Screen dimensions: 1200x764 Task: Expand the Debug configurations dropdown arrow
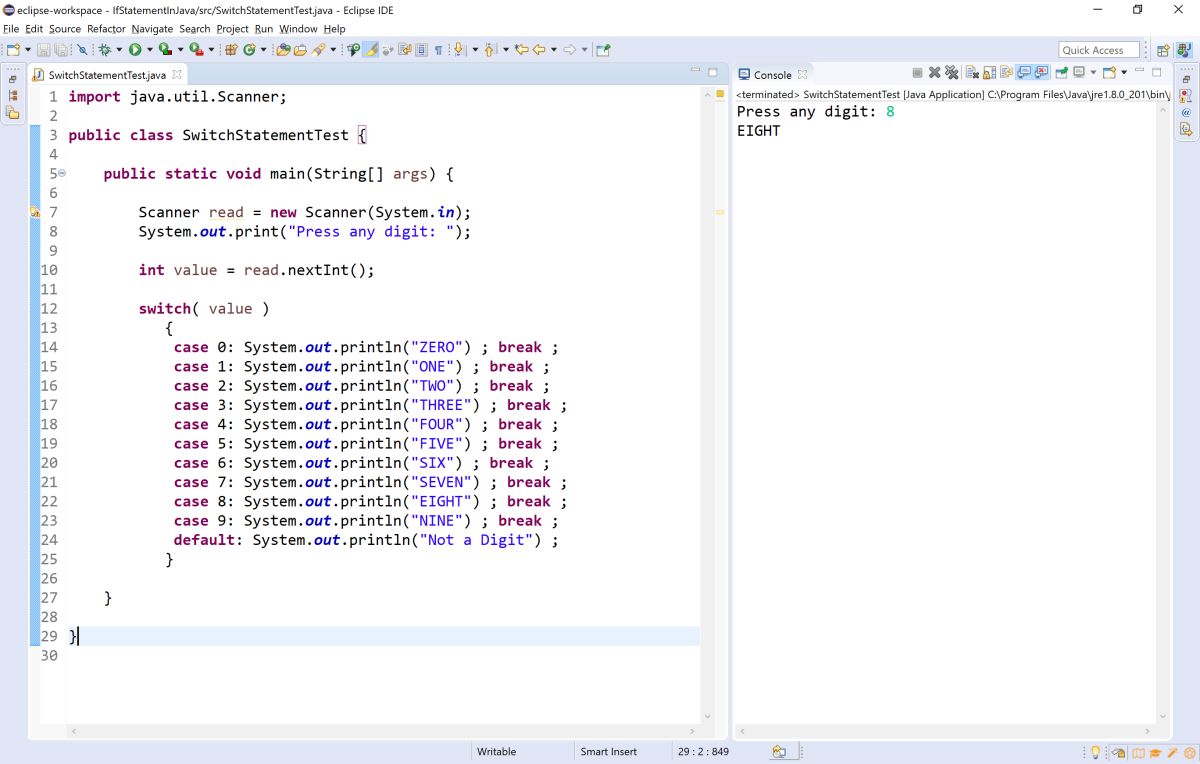[x=119, y=50]
